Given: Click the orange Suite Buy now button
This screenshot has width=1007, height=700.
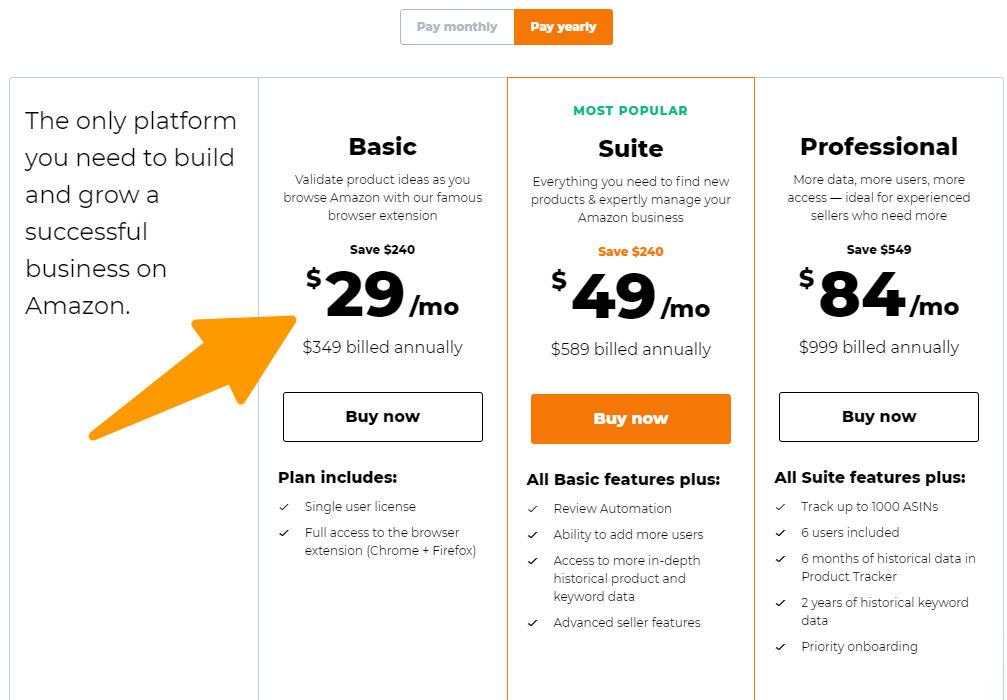Looking at the screenshot, I should point(630,419).
